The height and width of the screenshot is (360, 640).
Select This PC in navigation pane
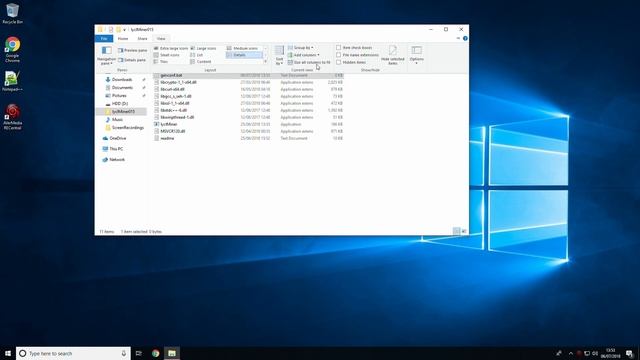(116, 149)
